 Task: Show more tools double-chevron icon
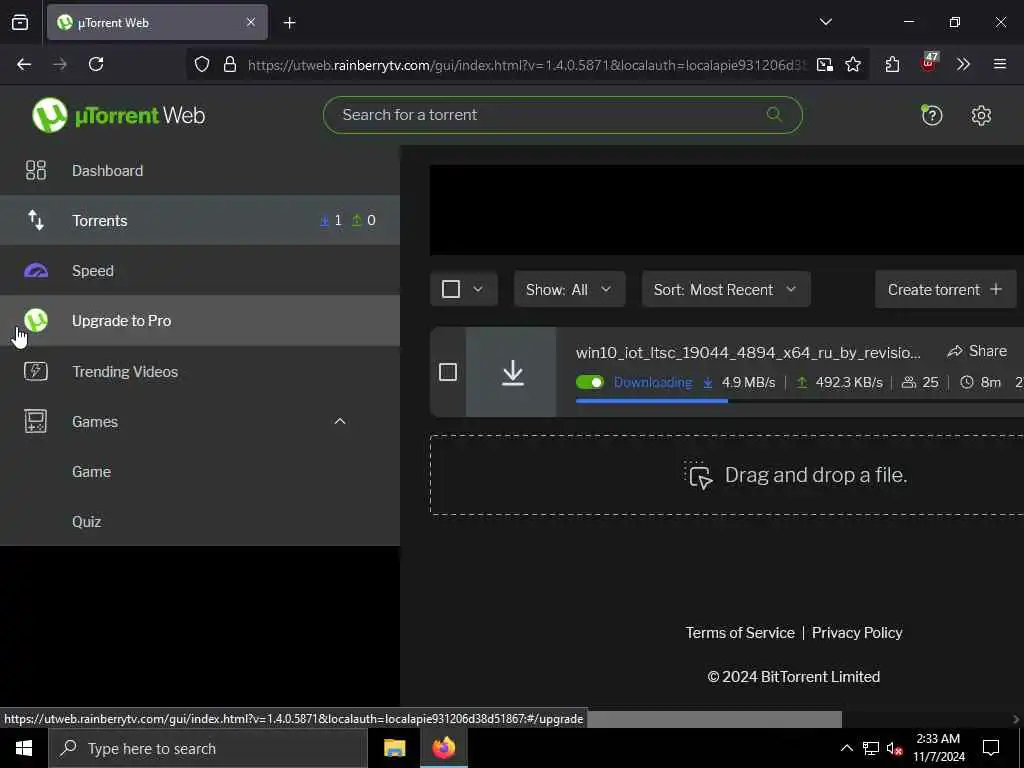(x=963, y=64)
